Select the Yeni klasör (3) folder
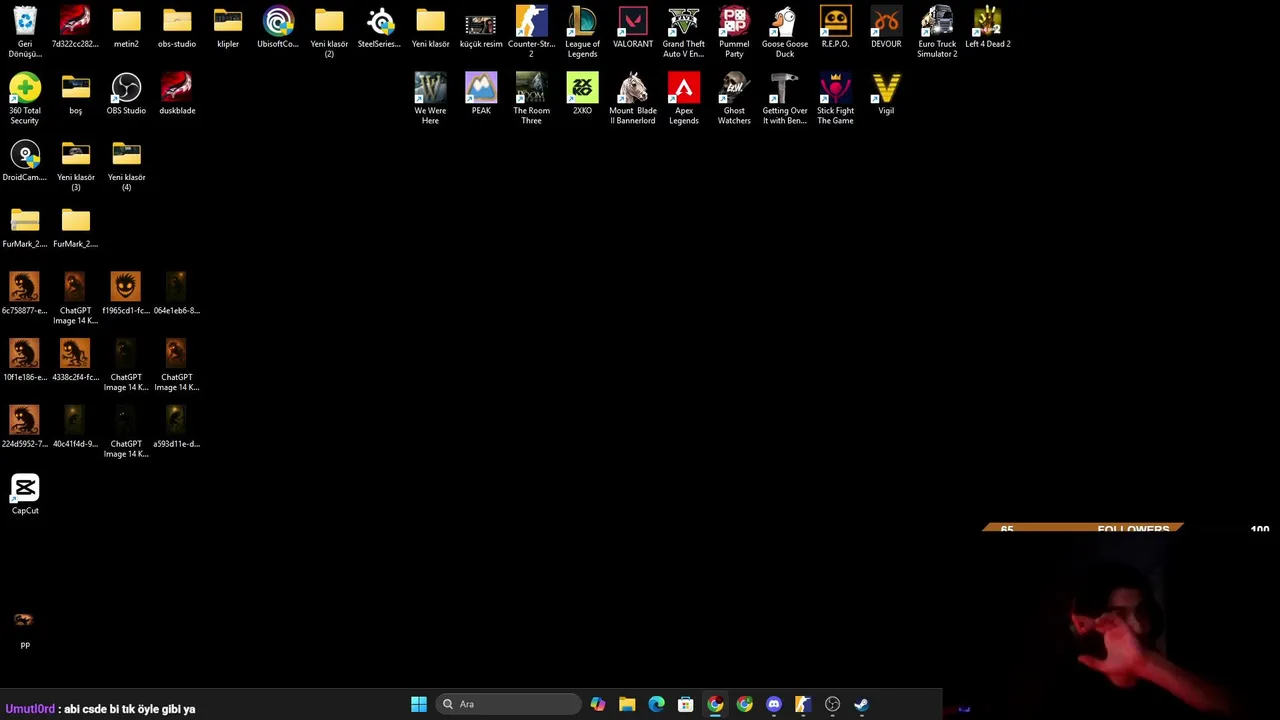Viewport: 1280px width, 720px height. click(x=75, y=166)
